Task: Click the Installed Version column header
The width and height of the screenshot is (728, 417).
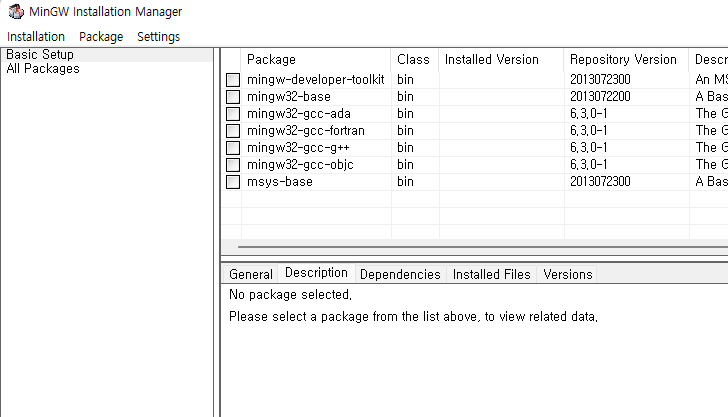Action: 501,59
